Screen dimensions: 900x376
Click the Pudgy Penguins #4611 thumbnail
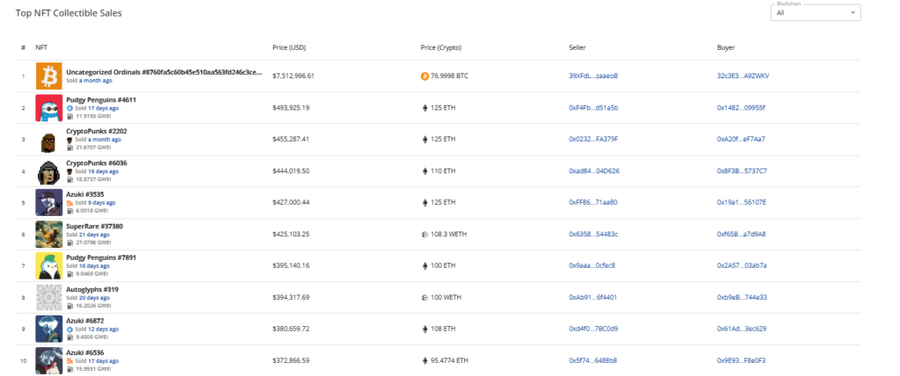pos(49,108)
